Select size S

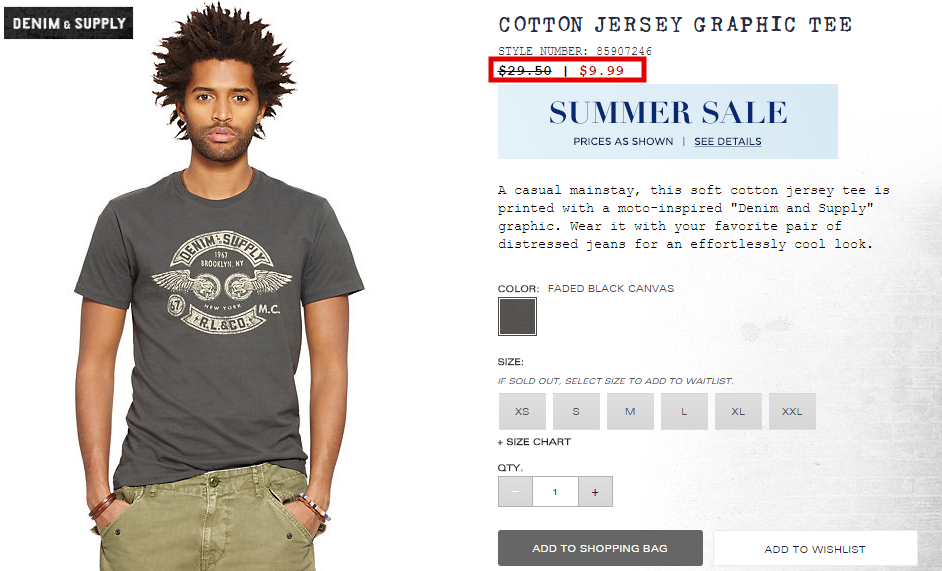point(576,412)
